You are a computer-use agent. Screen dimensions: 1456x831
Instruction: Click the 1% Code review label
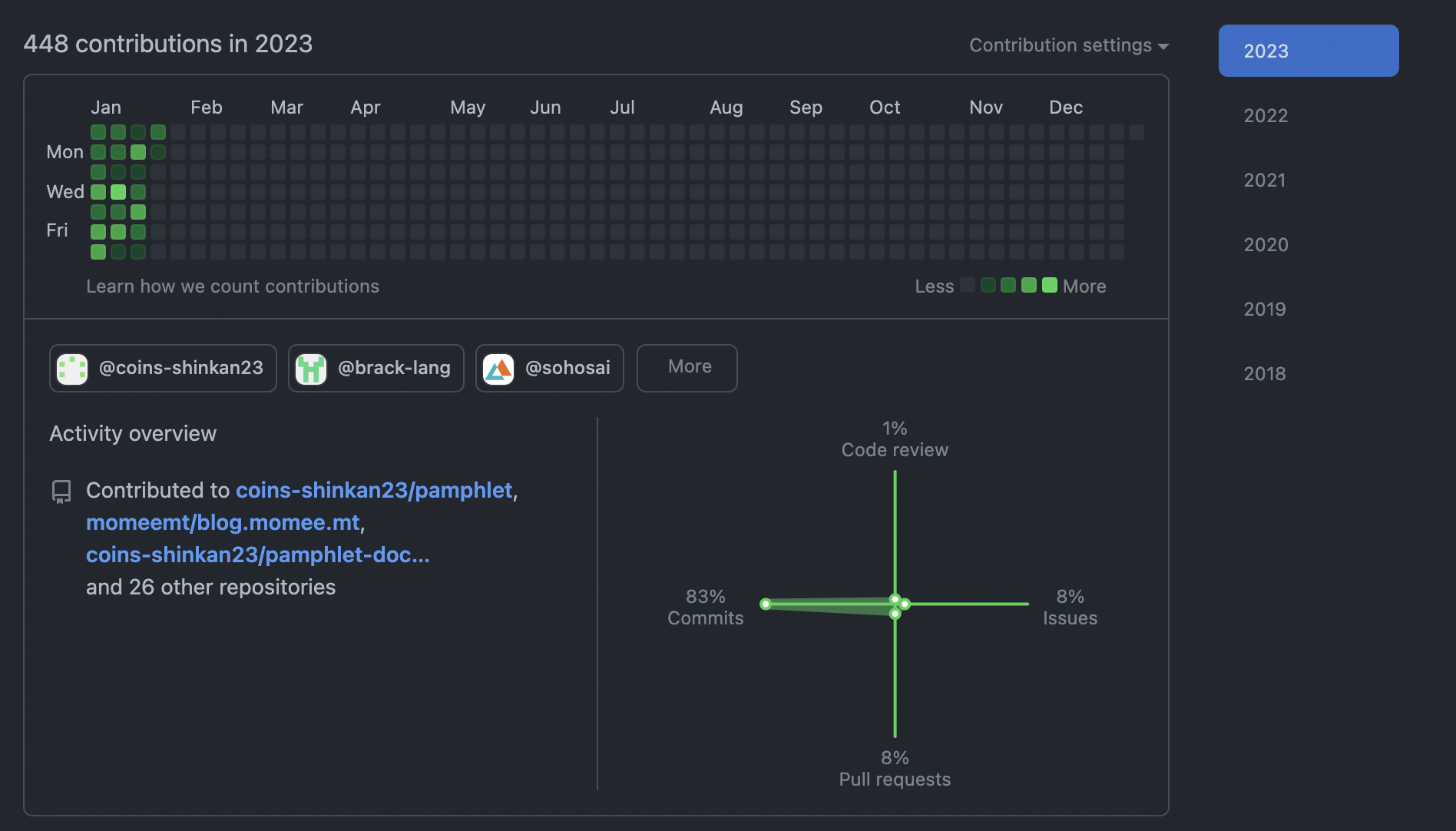[895, 439]
